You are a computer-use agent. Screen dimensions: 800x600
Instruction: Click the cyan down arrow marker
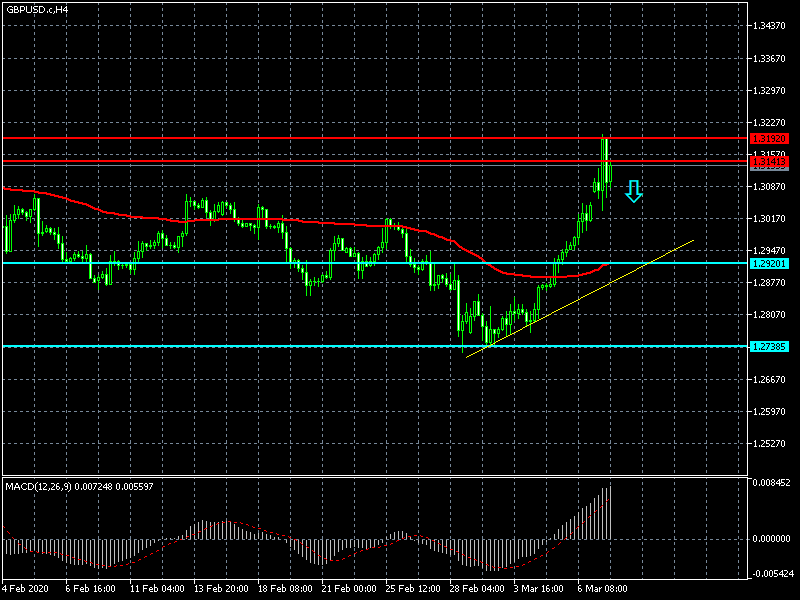click(633, 191)
